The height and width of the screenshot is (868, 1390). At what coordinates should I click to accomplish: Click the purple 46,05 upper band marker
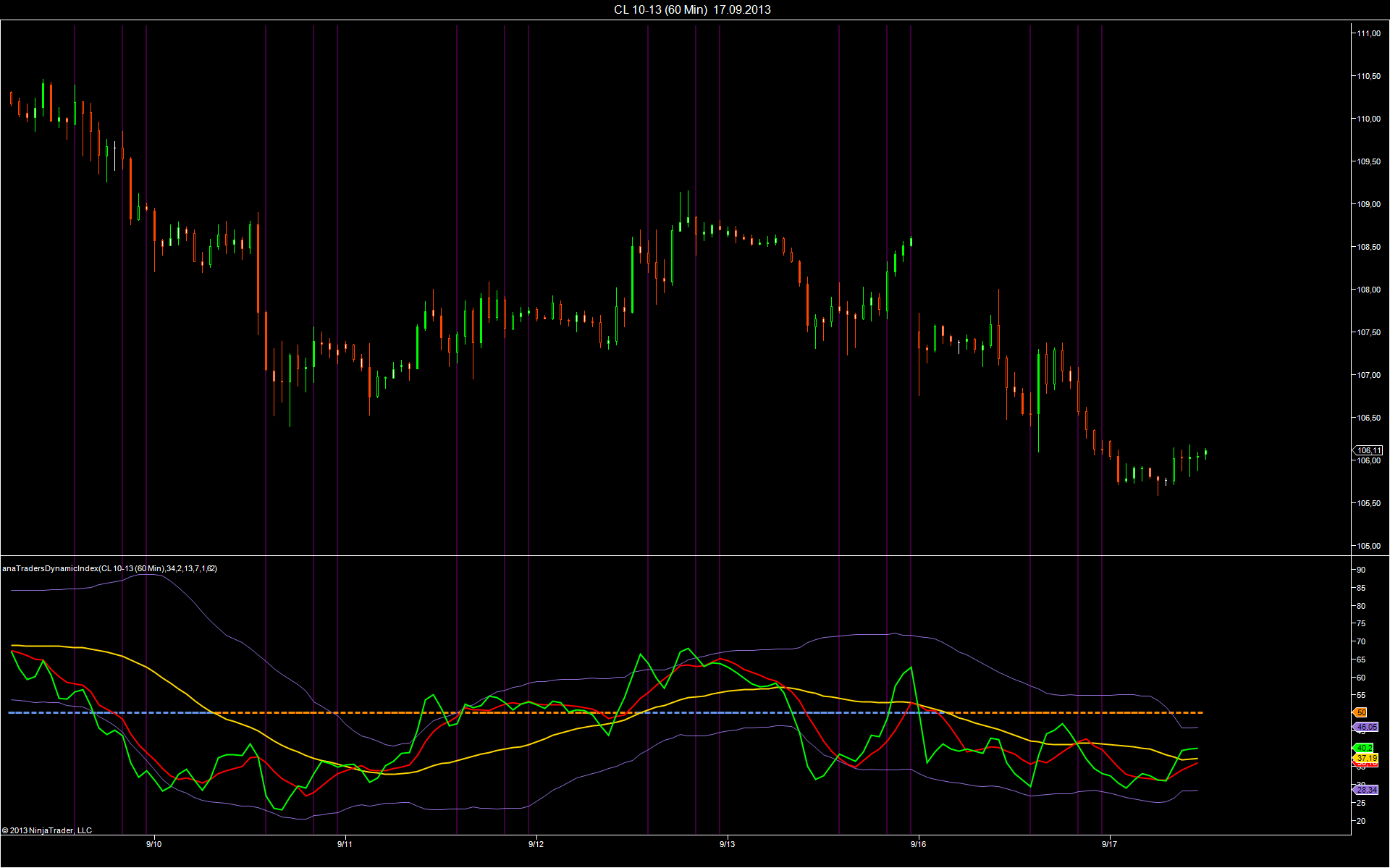[1365, 727]
